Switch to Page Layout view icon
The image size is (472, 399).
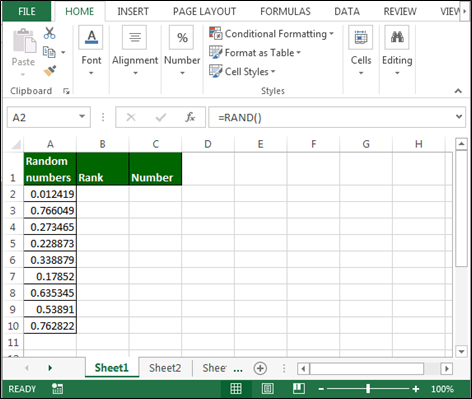268,389
